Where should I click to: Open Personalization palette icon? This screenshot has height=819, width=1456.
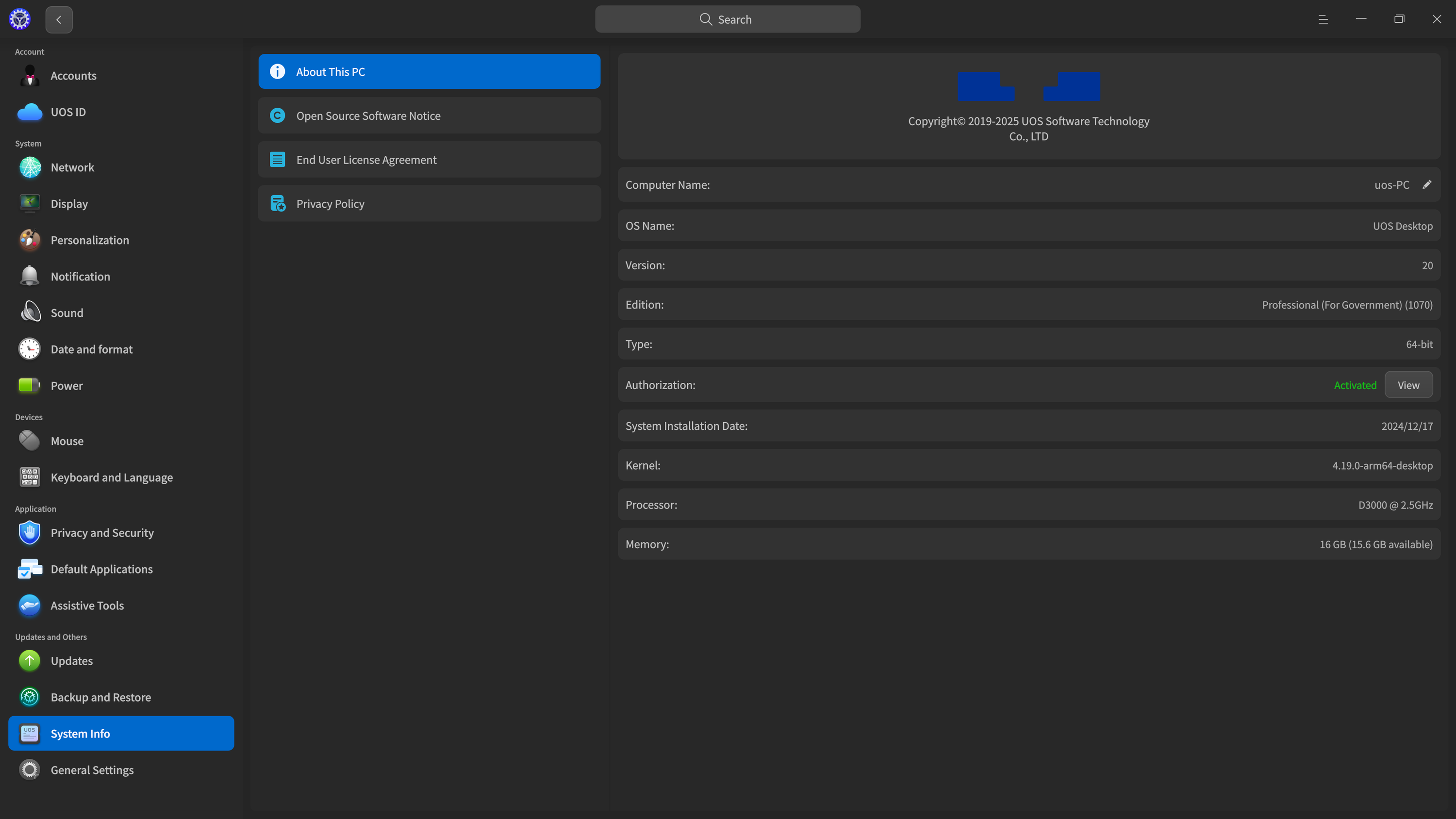[x=30, y=240]
